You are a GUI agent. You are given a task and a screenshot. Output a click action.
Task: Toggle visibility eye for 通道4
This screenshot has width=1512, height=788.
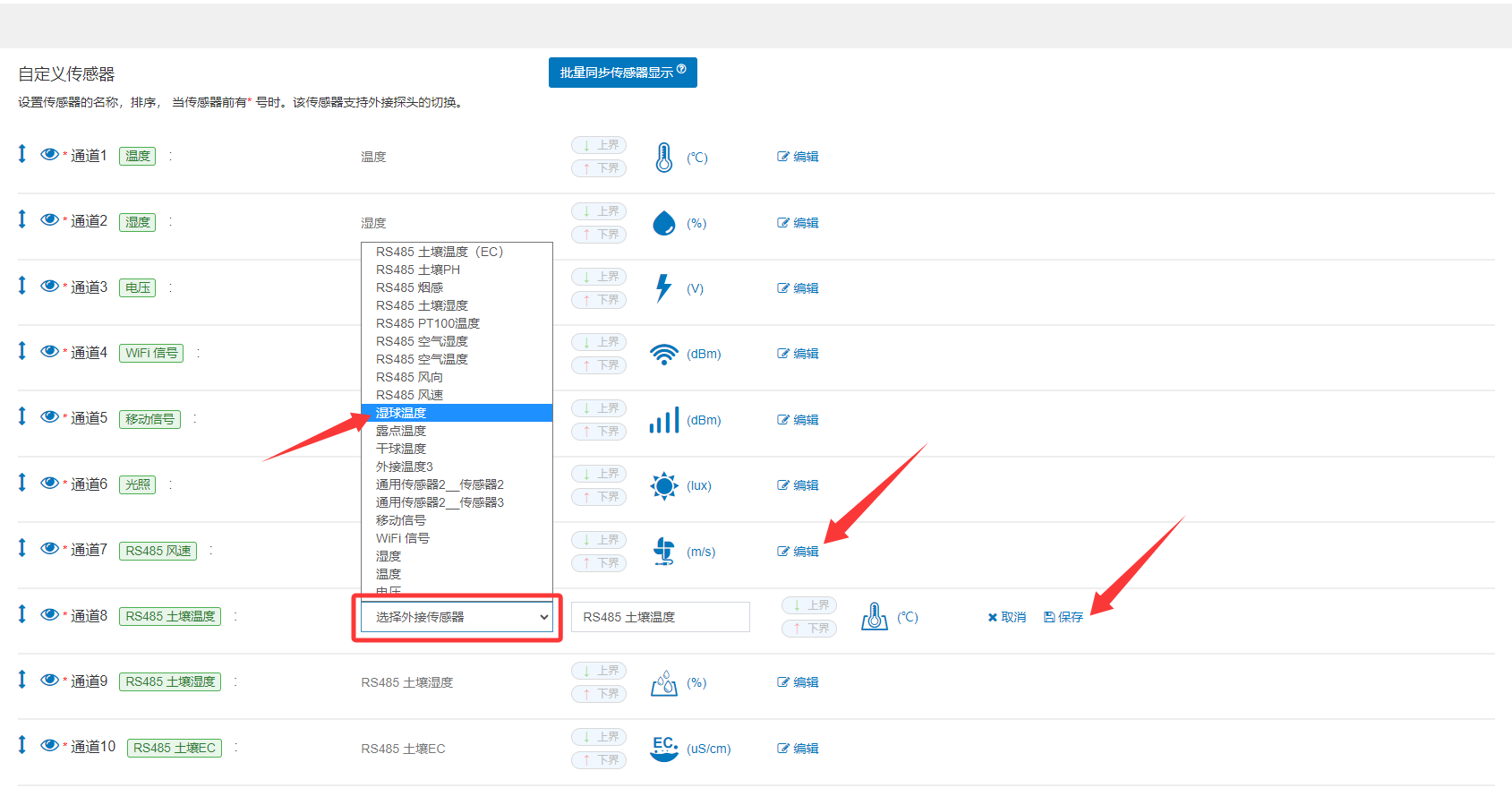tap(49, 351)
